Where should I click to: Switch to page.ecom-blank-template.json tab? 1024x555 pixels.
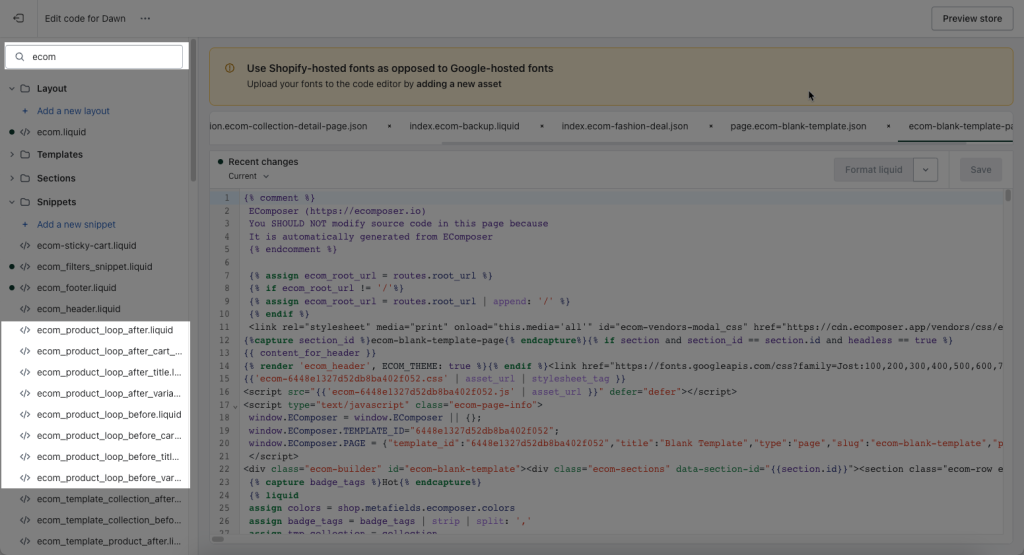(798, 126)
